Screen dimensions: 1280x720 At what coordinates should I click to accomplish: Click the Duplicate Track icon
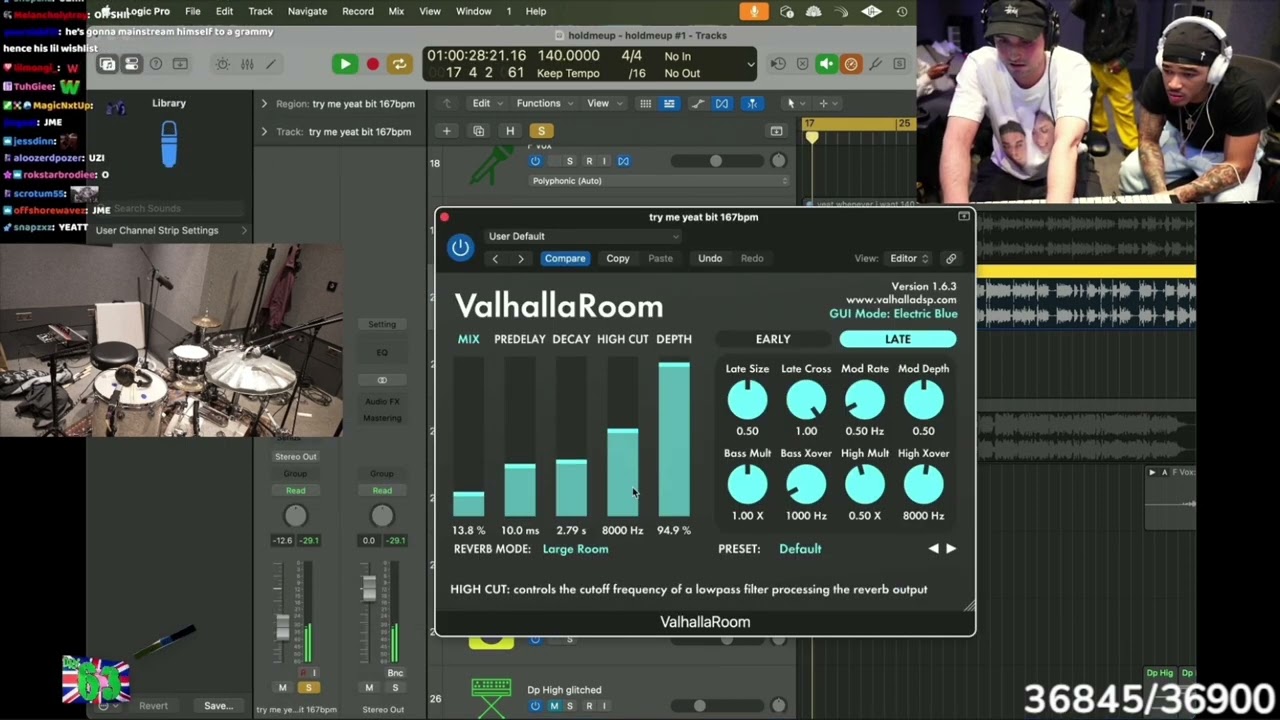pyautogui.click(x=478, y=131)
